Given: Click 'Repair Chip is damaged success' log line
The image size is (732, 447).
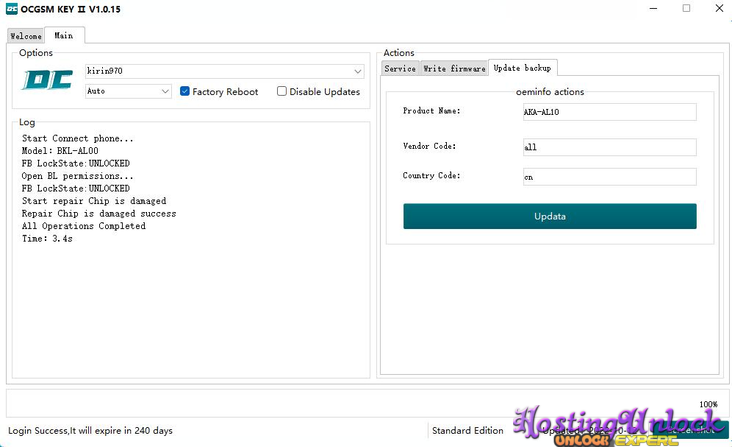Looking at the screenshot, I should [x=99, y=214].
